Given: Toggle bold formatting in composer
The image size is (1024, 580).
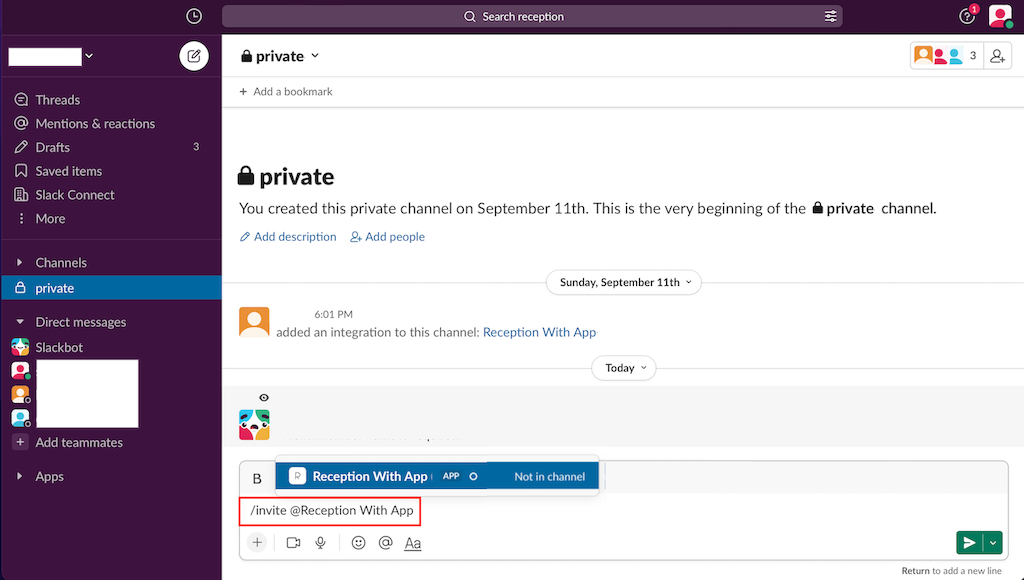Looking at the screenshot, I should click(x=257, y=478).
